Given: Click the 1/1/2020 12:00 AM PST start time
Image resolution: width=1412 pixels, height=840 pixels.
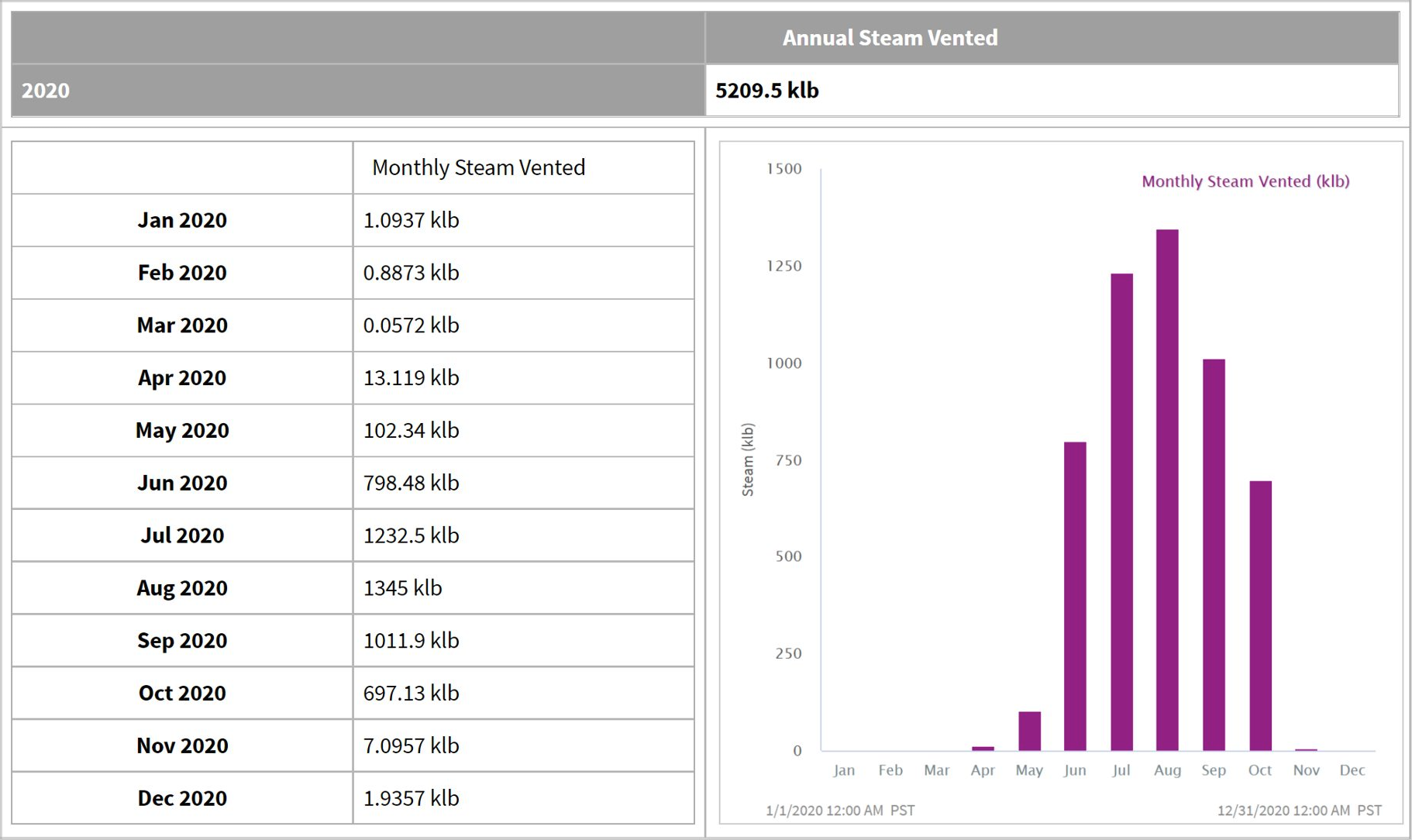Looking at the screenshot, I should coord(840,811).
